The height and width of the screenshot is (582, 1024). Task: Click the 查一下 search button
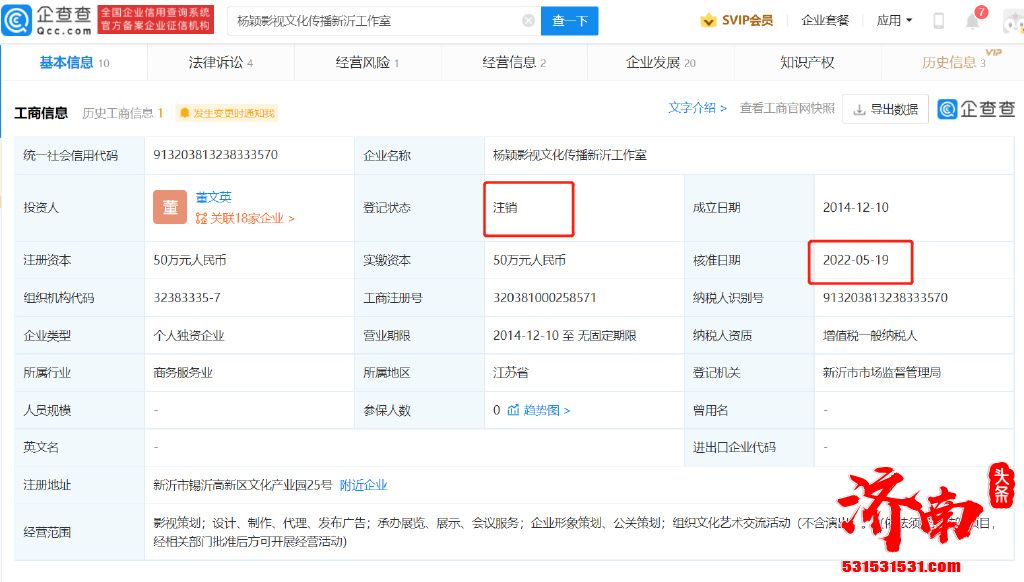[569, 20]
